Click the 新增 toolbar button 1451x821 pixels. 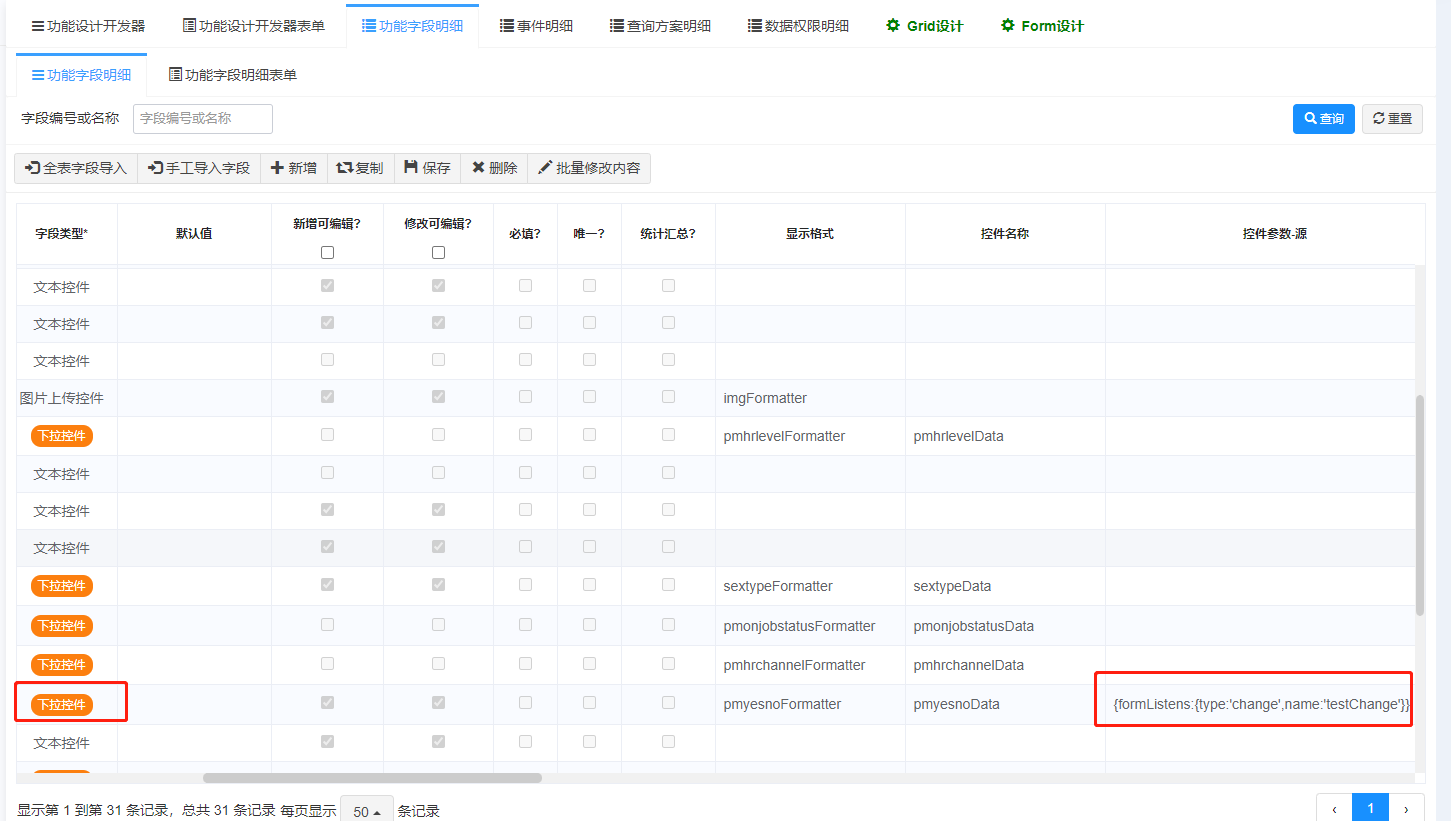pos(294,168)
